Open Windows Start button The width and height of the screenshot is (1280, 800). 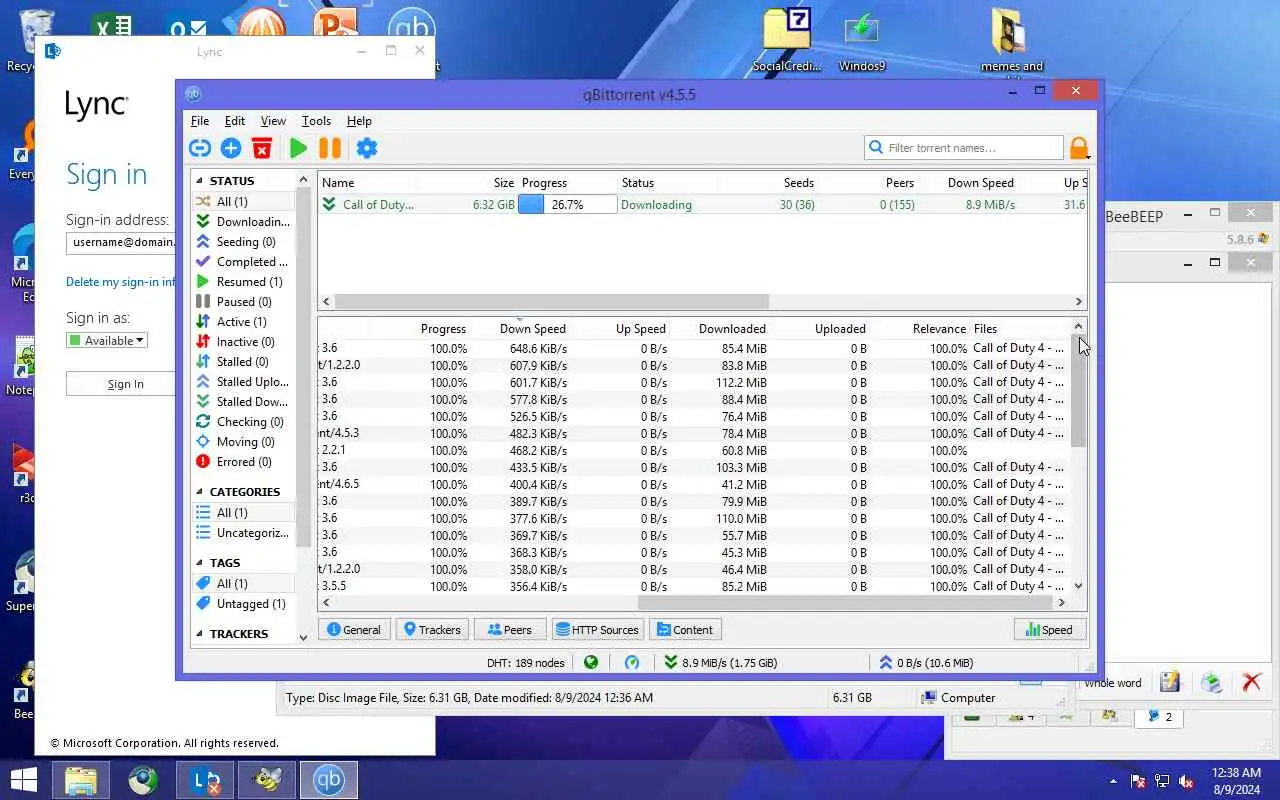click(x=24, y=780)
